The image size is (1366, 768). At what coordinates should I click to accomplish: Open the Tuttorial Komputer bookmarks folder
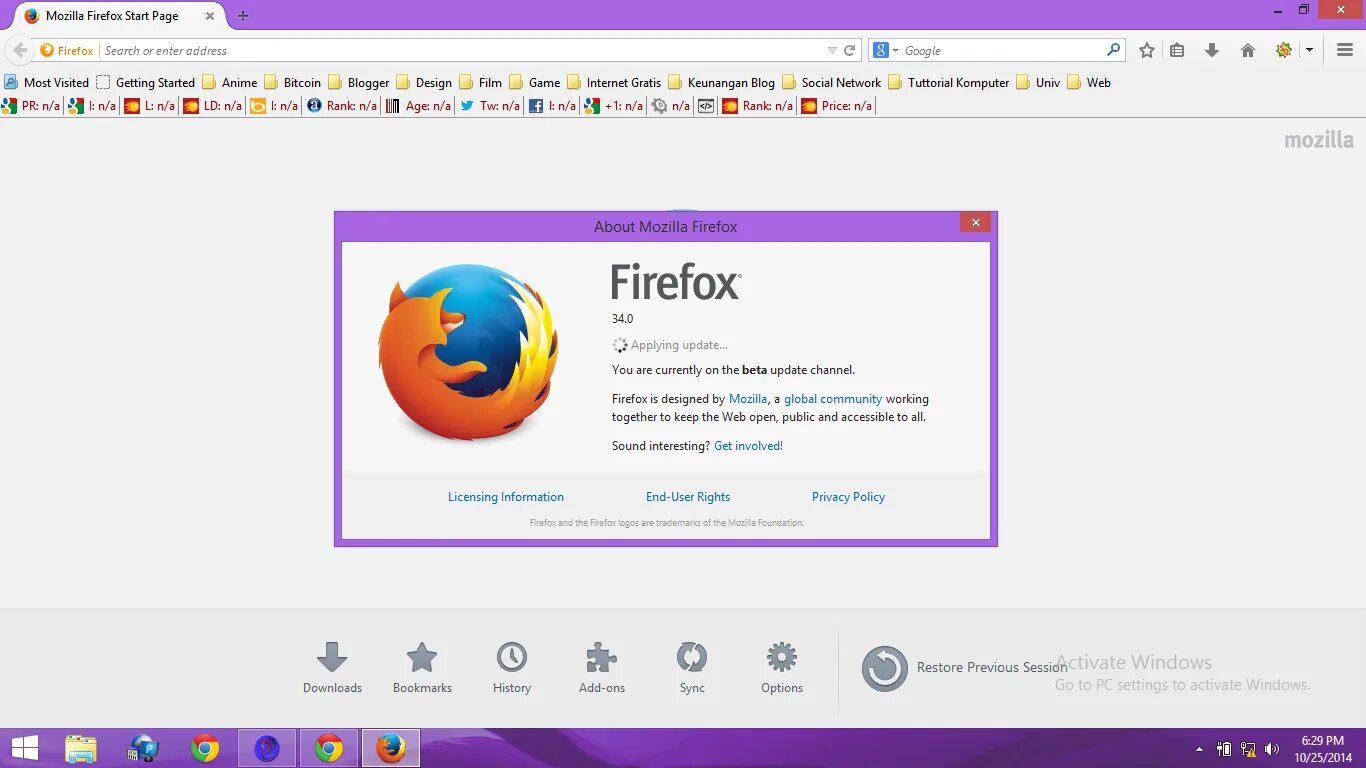(948, 83)
